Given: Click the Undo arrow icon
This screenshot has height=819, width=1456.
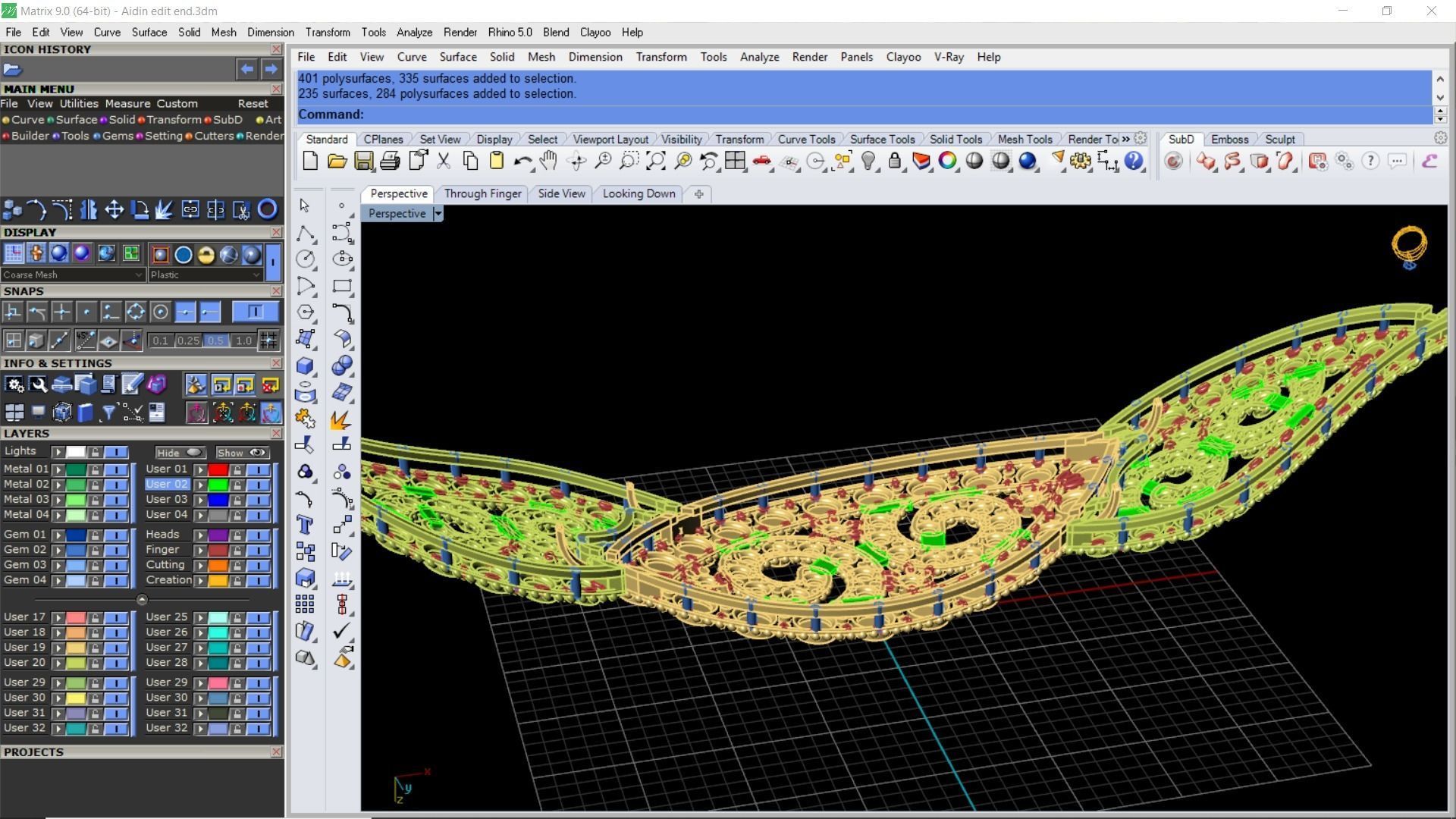Looking at the screenshot, I should pyautogui.click(x=522, y=161).
